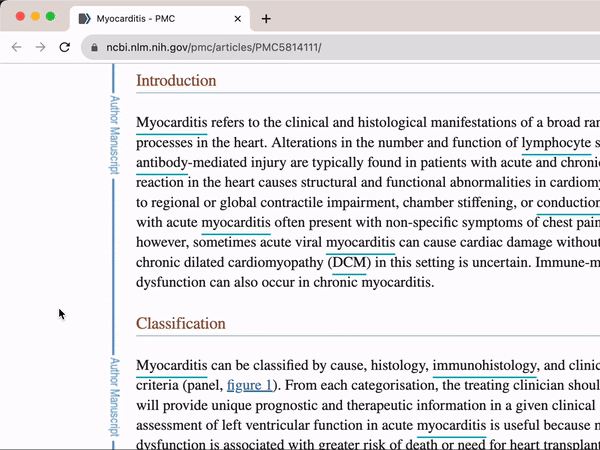Click the Classification heading
Screen dimensions: 600x450
tap(181, 324)
